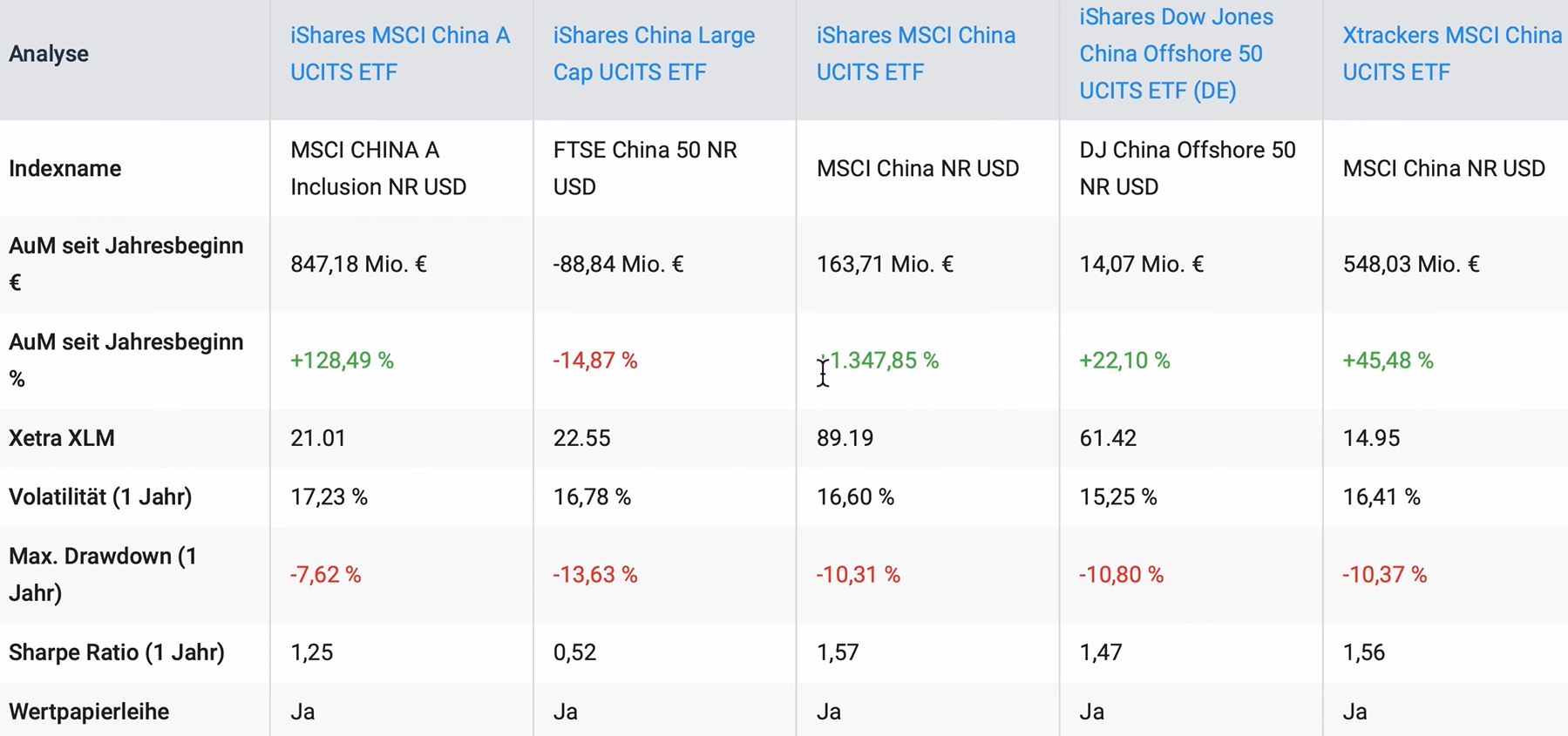Select the -13,63 % max drawdown value
The image size is (1568, 736).
click(595, 575)
